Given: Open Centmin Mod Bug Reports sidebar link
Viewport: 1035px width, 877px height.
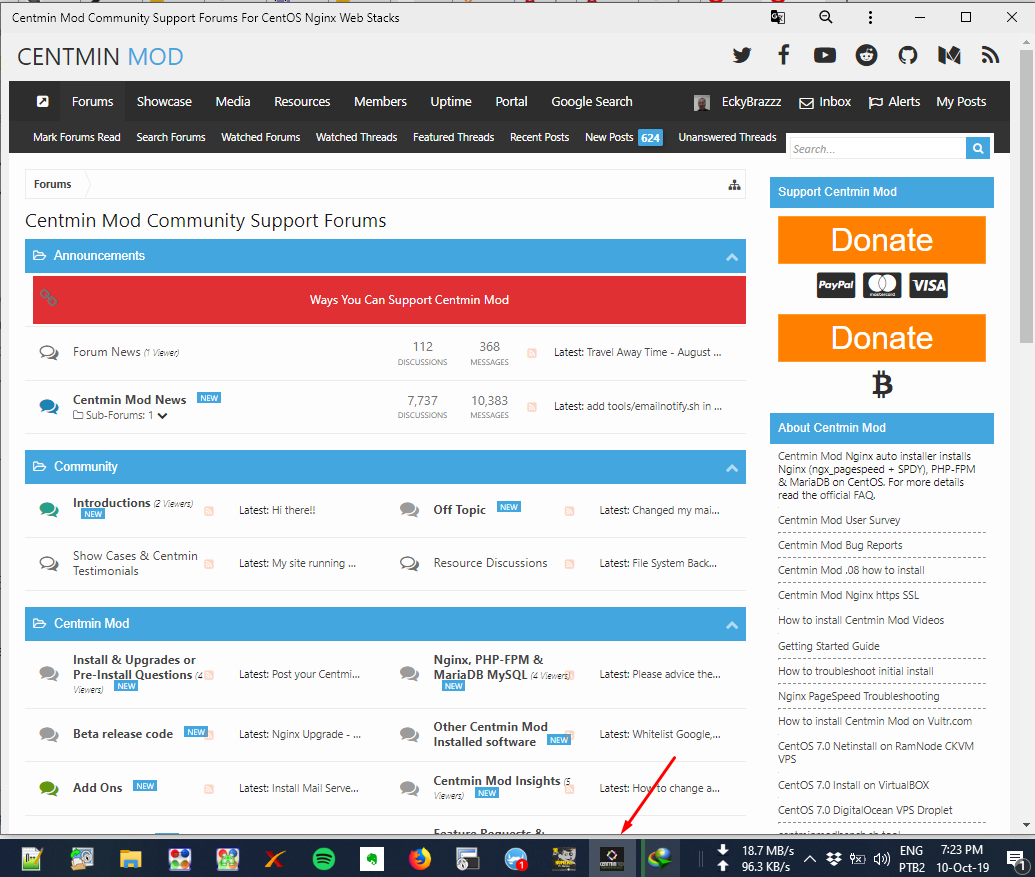Looking at the screenshot, I should click(840, 545).
